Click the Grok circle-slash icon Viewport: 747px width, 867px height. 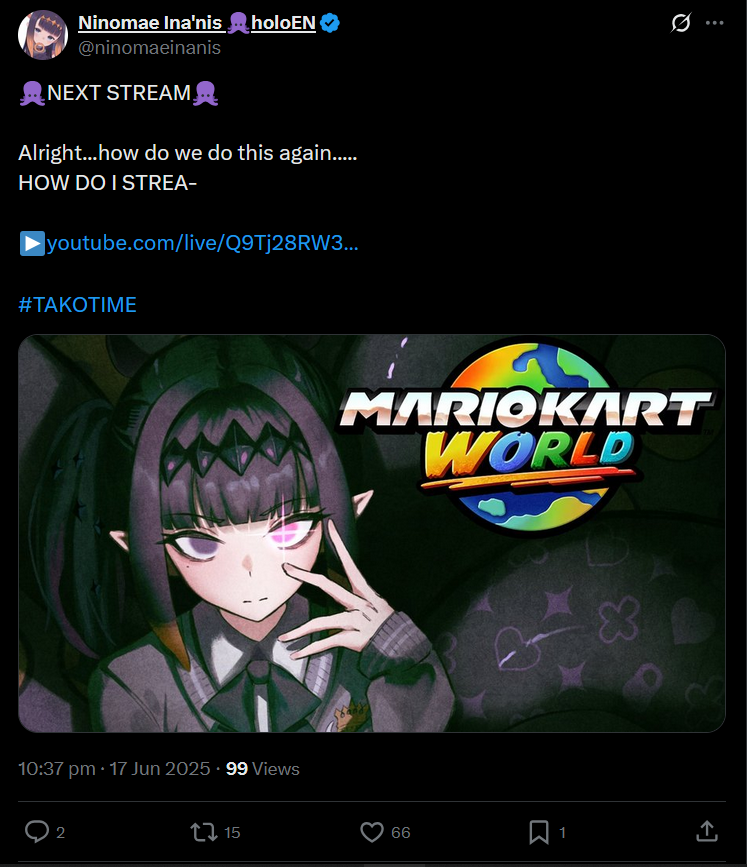[681, 23]
